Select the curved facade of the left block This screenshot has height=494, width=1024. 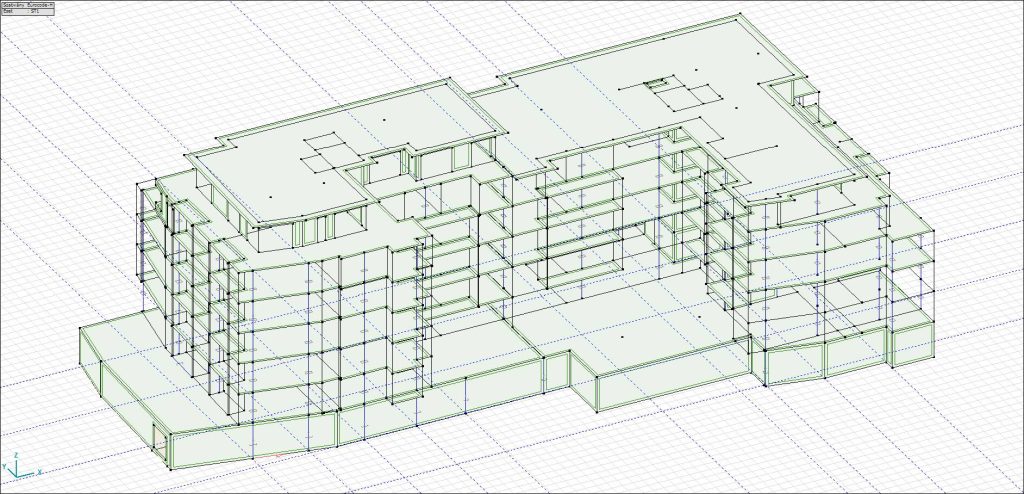[x=290, y=330]
